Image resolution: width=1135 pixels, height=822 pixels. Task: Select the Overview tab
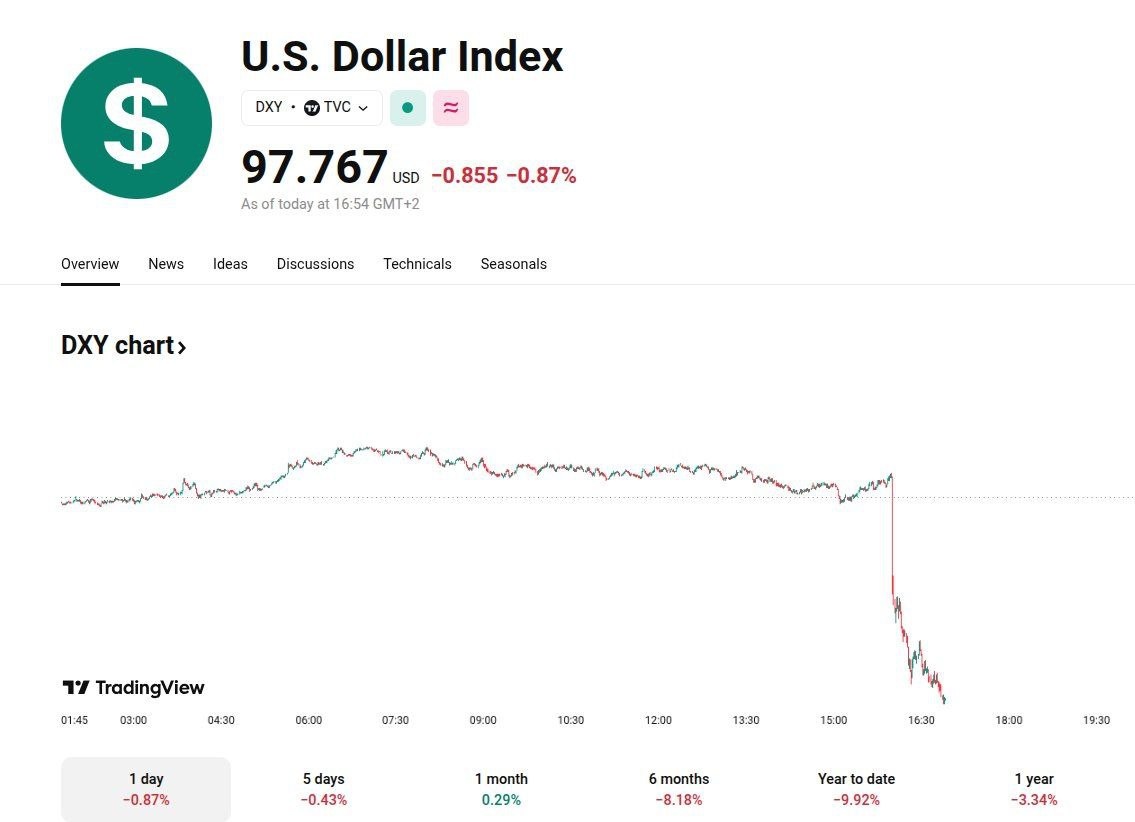[90, 264]
